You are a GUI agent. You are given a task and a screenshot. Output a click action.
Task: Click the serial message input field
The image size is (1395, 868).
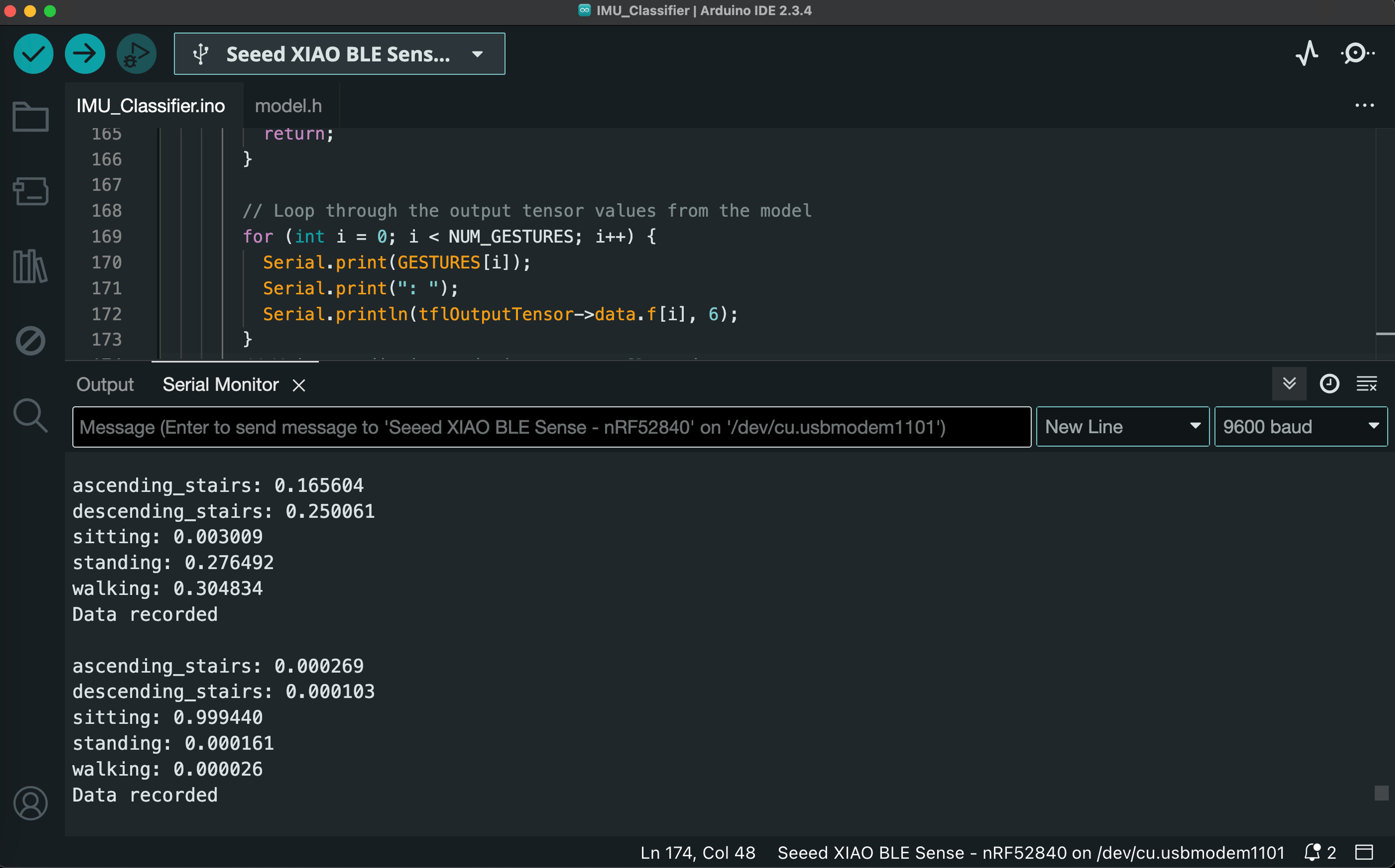(551, 426)
